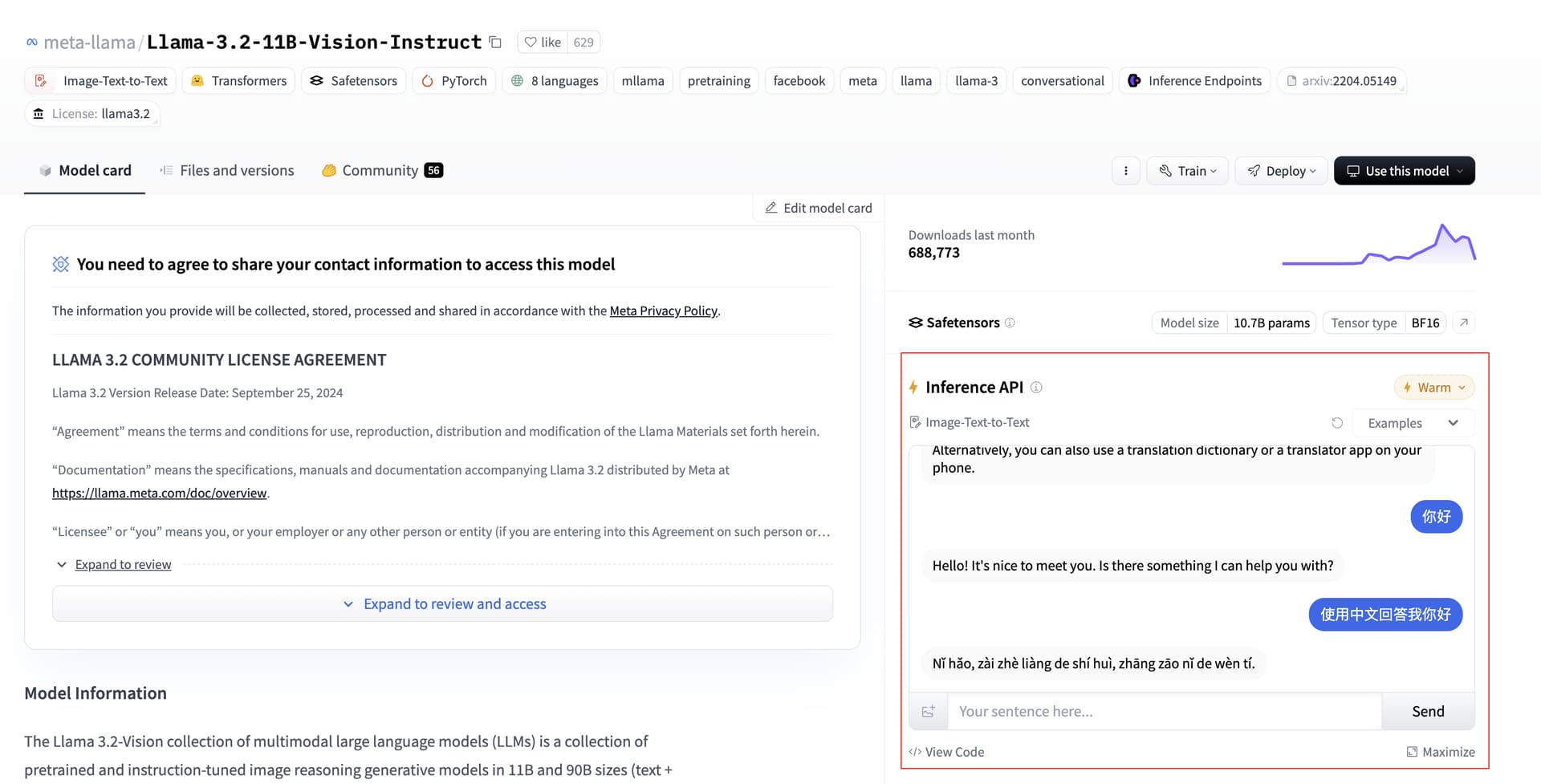The image size is (1541, 784).
Task: Switch to the Files and versions tab
Action: (x=227, y=170)
